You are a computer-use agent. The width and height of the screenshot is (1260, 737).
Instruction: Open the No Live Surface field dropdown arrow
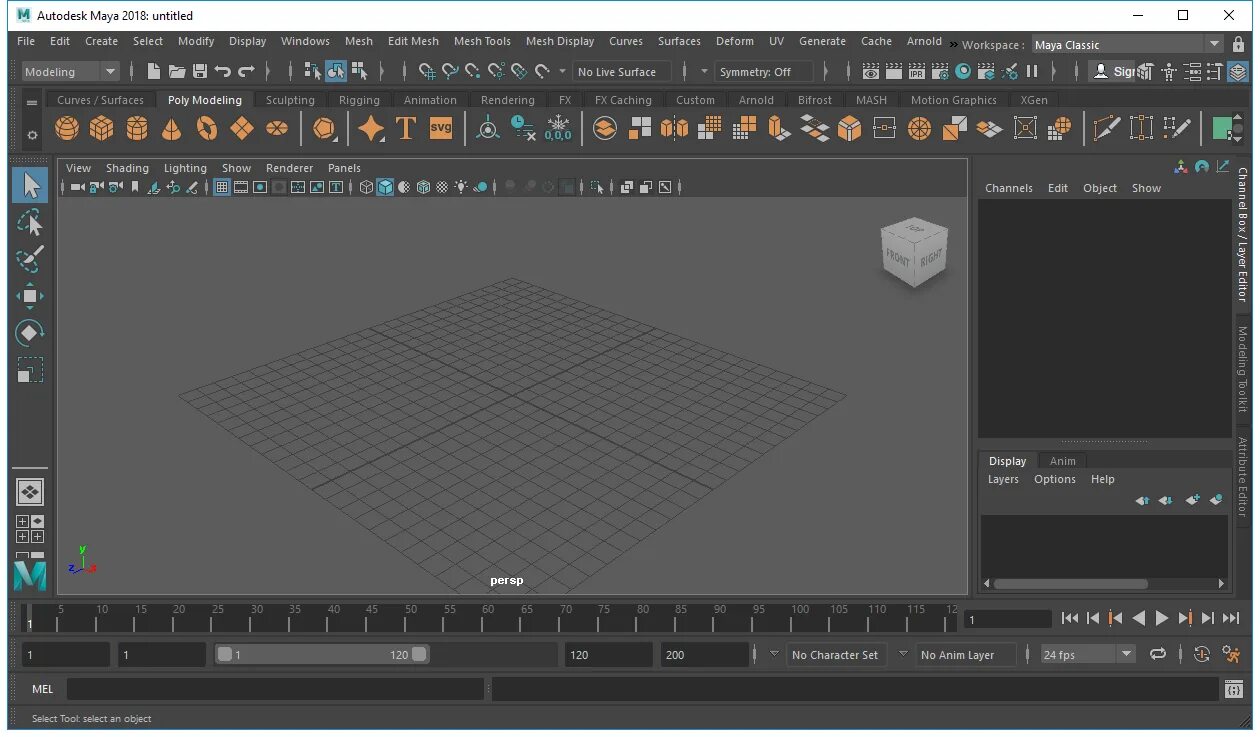coord(562,72)
